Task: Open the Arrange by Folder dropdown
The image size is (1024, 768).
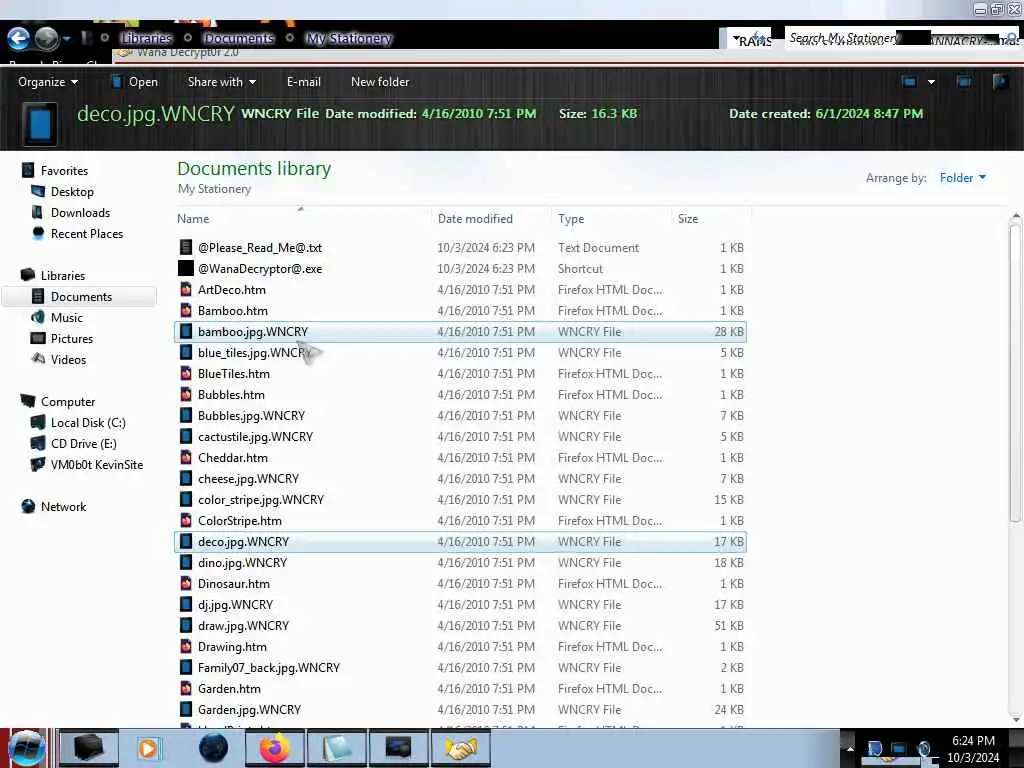Action: coord(963,178)
